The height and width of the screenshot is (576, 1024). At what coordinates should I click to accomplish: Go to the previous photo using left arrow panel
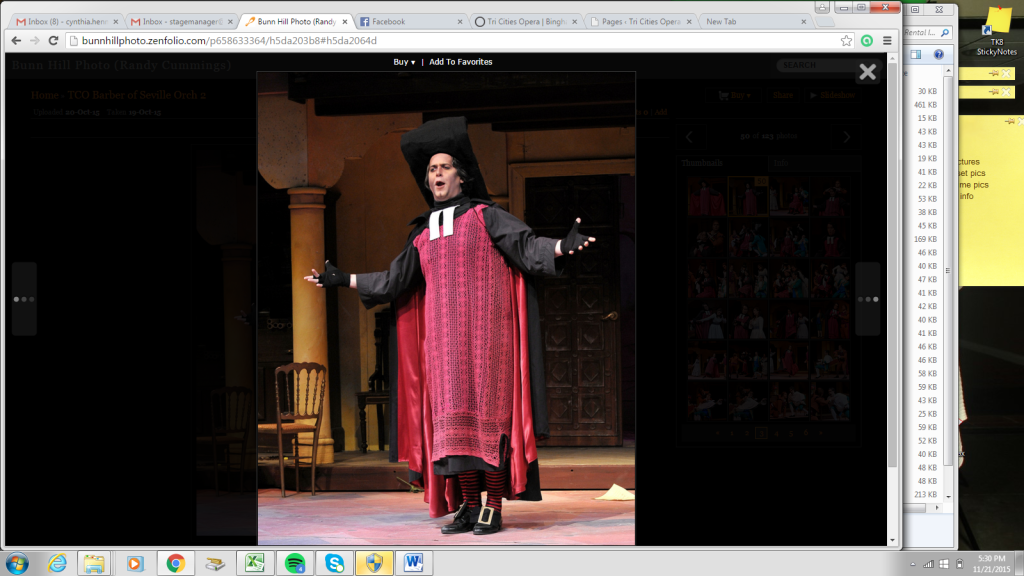pos(24,299)
